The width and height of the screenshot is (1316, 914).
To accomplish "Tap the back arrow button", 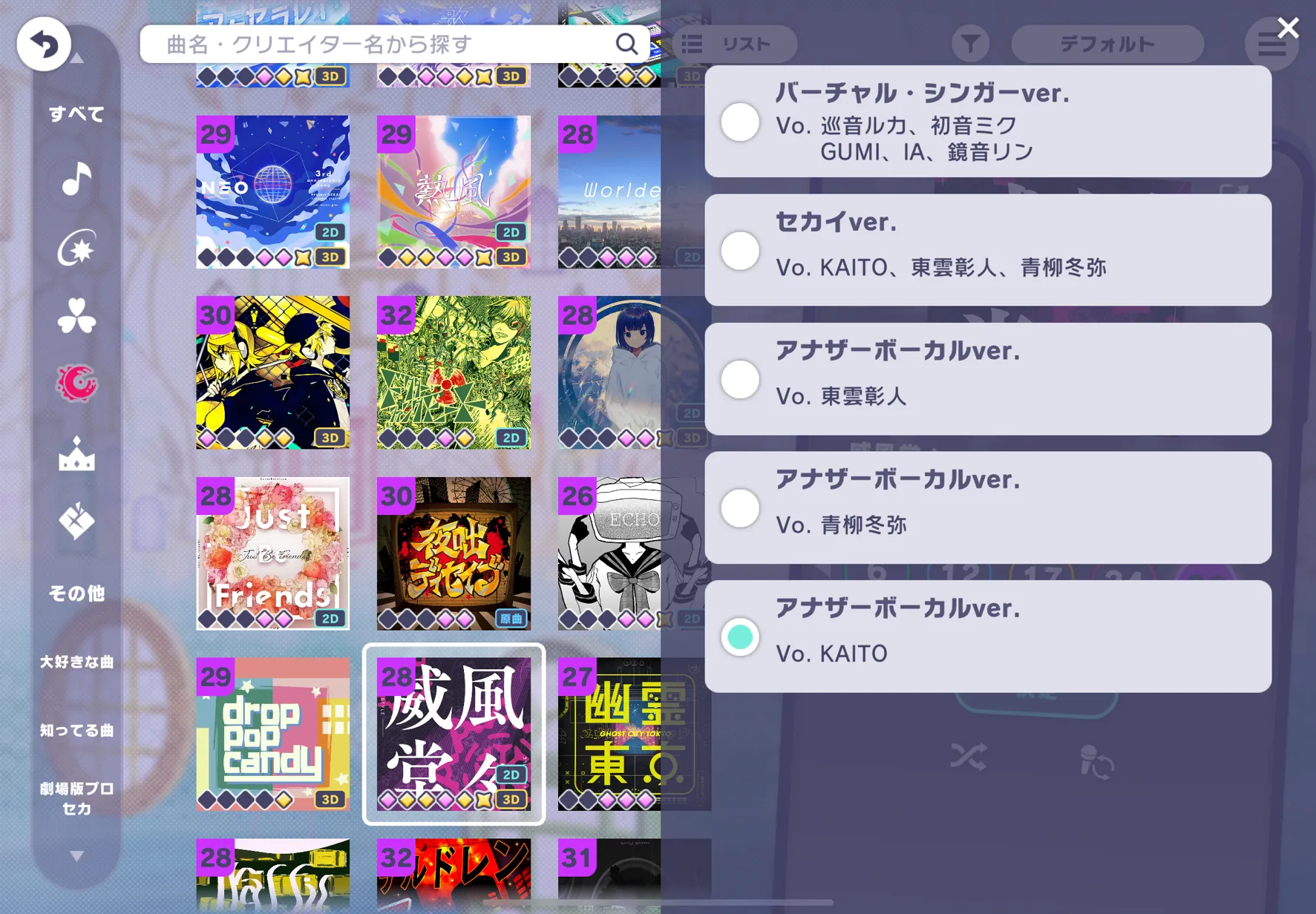I will pos(44,45).
